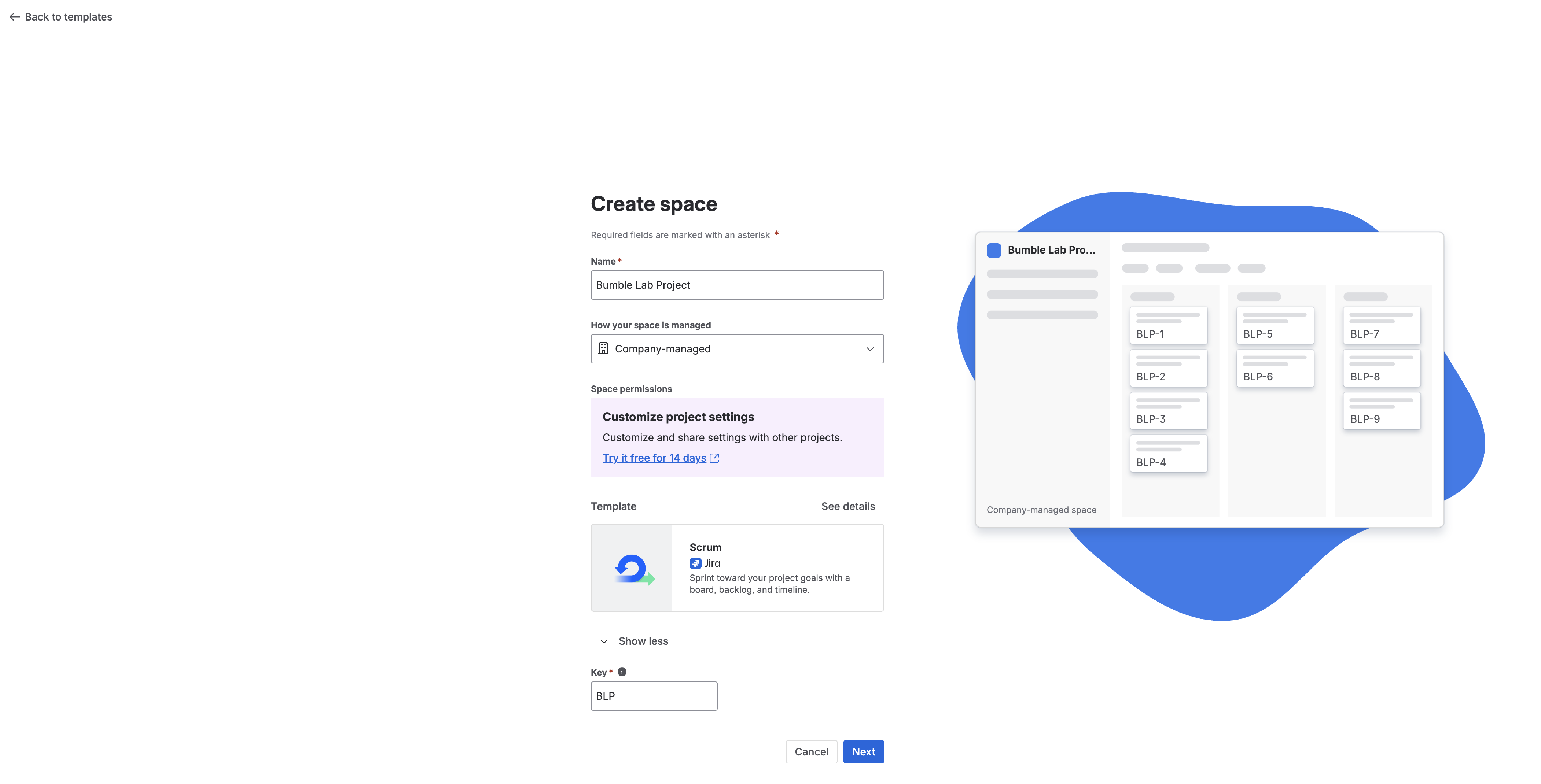The width and height of the screenshot is (1541, 784).
Task: Open the How your space is managed dropdown
Action: [737, 349]
